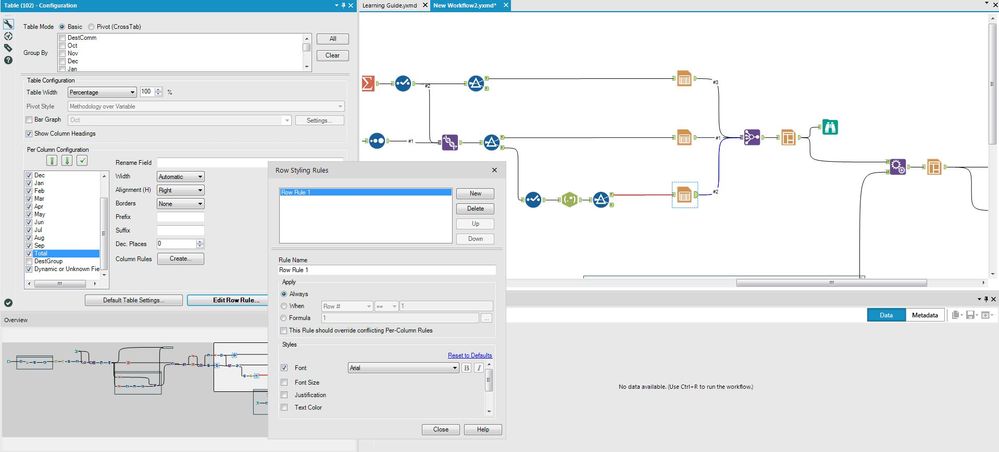This screenshot has height=452, width=999.
Task: Select the teal Browse binoculars tool
Action: coord(830,127)
